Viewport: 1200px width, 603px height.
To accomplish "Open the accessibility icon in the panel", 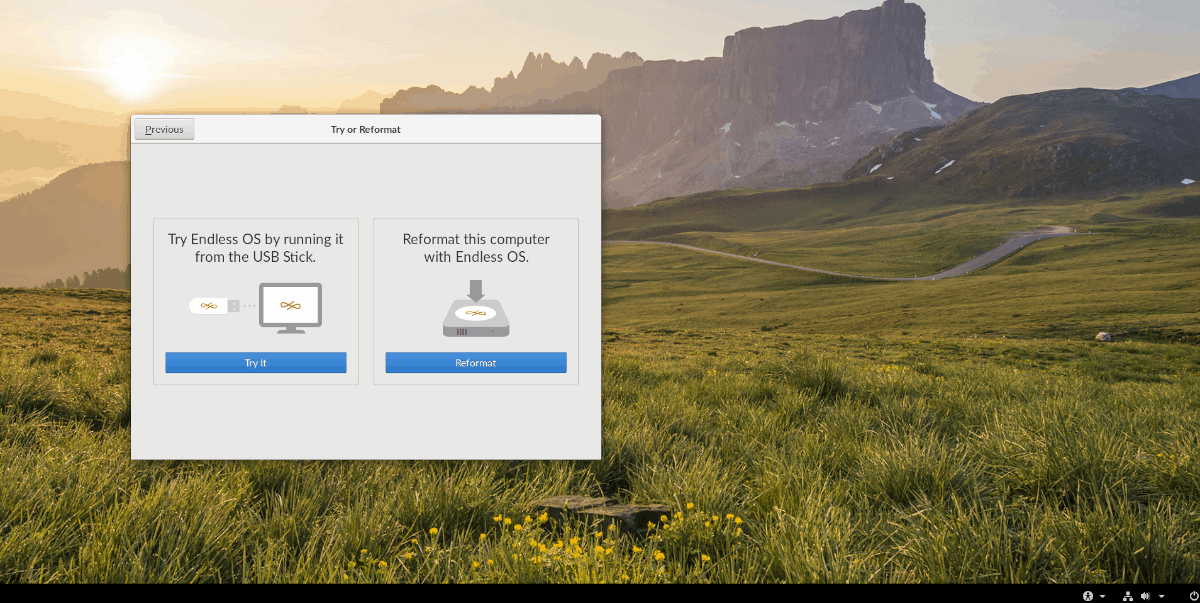I will [x=1088, y=595].
